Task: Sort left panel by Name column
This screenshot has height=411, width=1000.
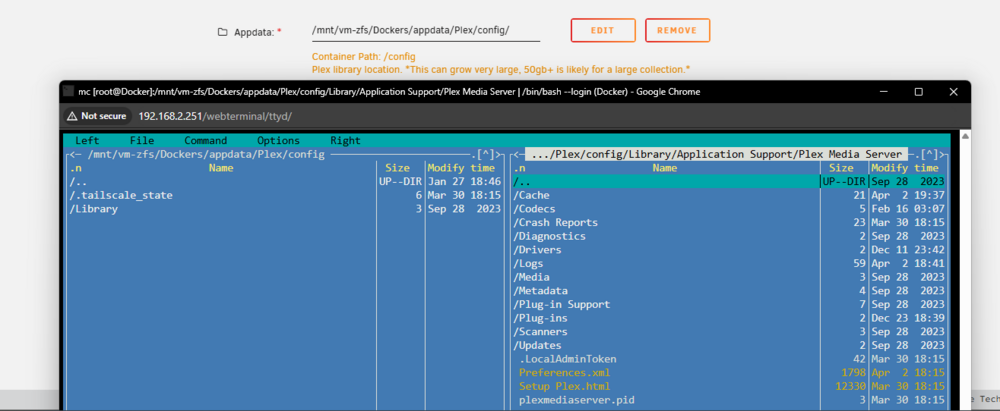Action: [x=221, y=168]
